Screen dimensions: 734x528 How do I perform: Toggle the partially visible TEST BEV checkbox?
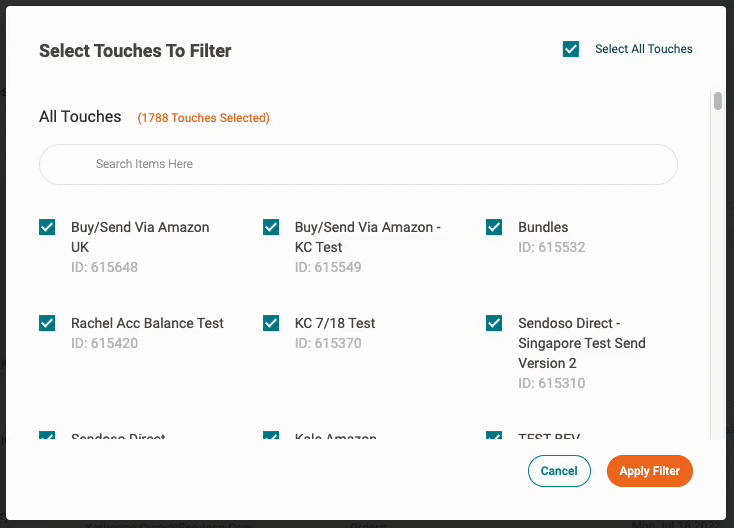pos(494,436)
